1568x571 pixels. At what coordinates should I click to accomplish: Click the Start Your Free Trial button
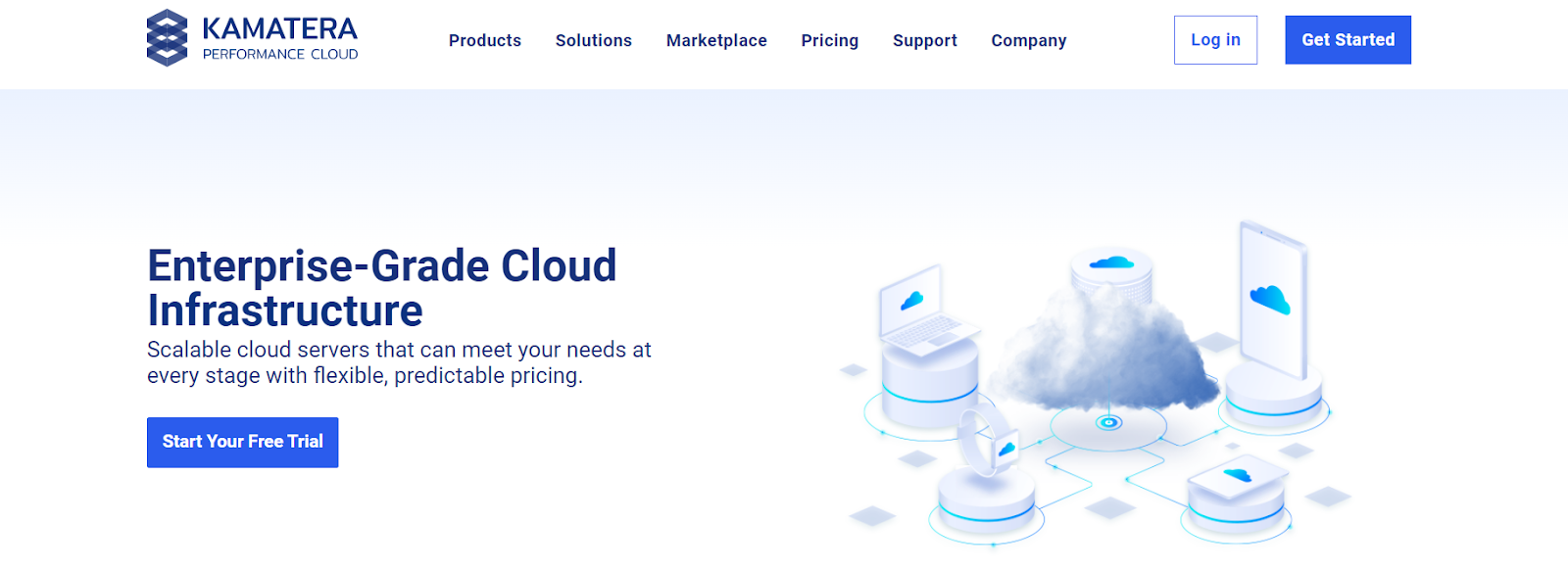(242, 442)
